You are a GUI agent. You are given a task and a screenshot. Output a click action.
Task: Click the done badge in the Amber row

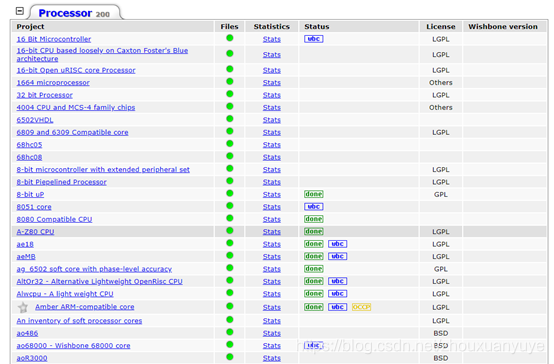pos(314,307)
